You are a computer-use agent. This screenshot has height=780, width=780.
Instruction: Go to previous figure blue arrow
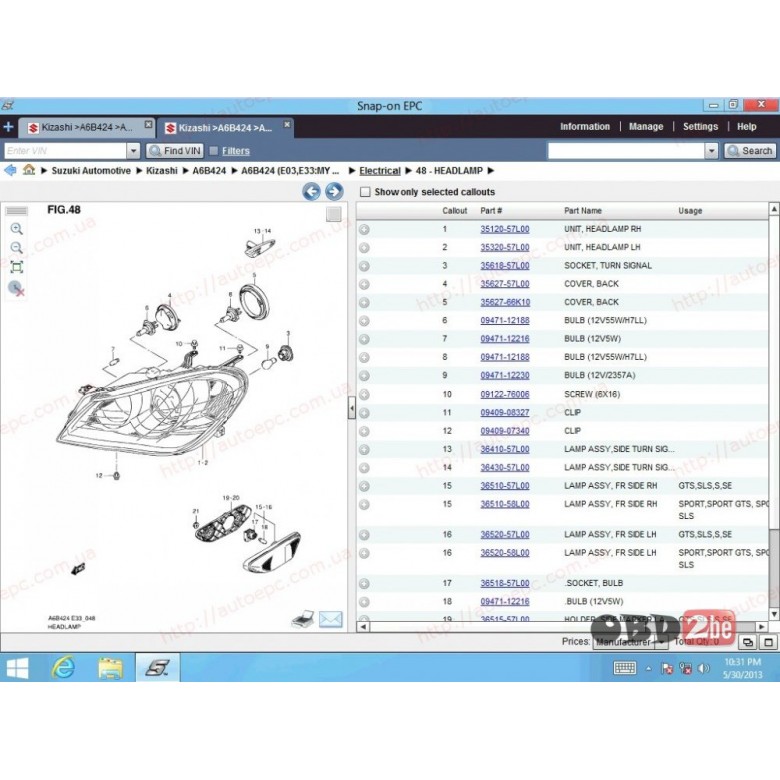pyautogui.click(x=311, y=192)
